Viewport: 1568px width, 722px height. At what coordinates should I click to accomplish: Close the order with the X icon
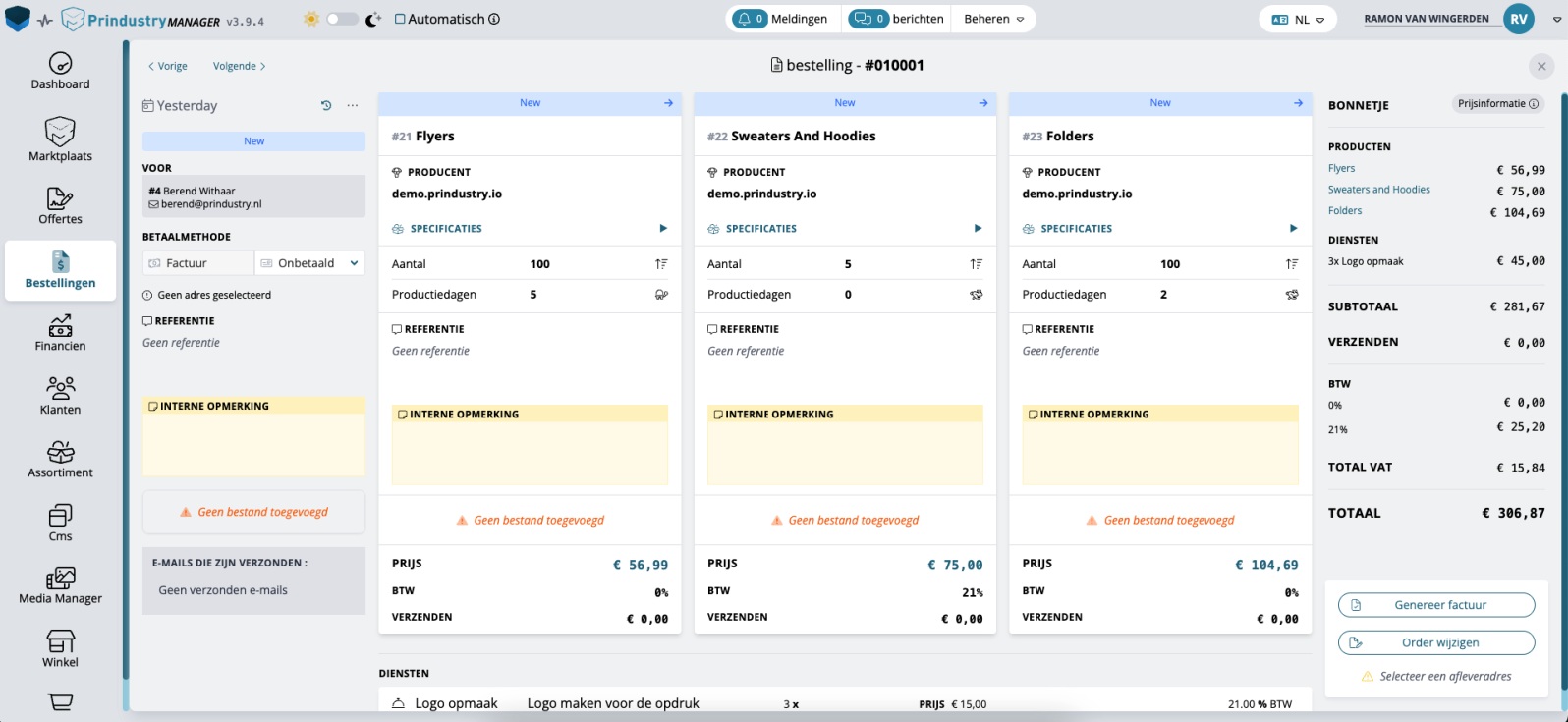point(1540,66)
